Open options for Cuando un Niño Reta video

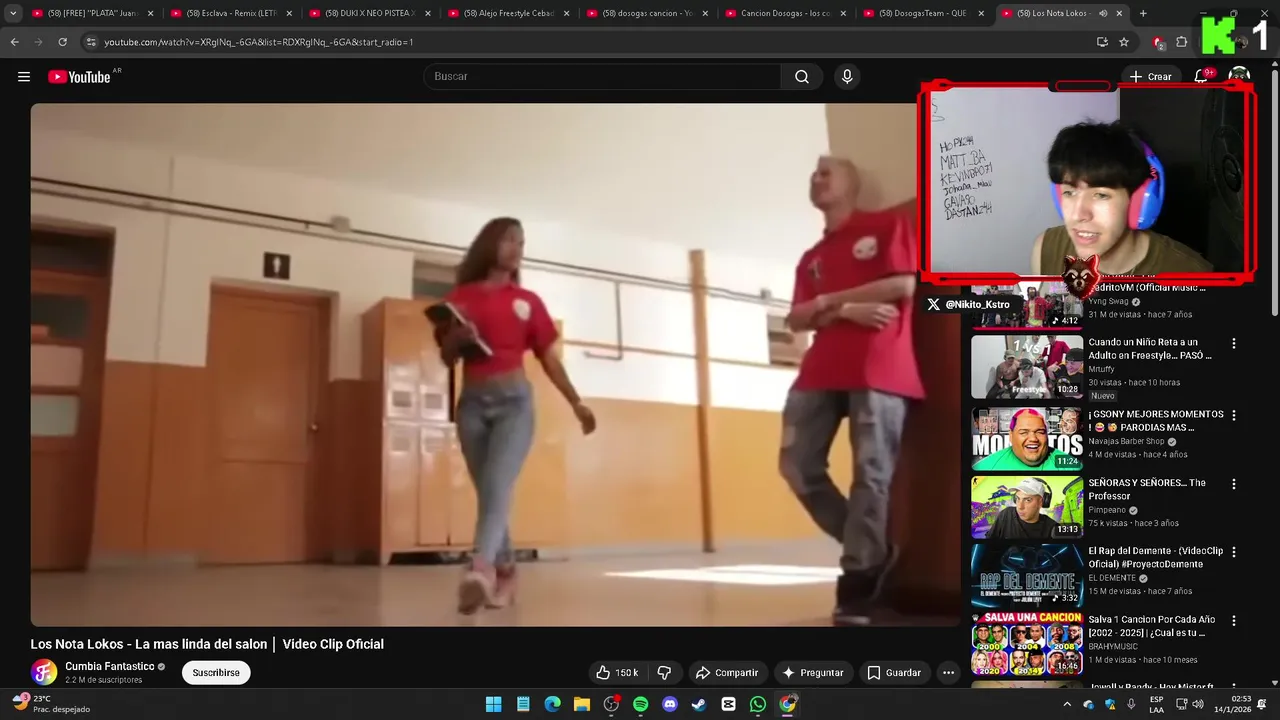pos(1233,343)
